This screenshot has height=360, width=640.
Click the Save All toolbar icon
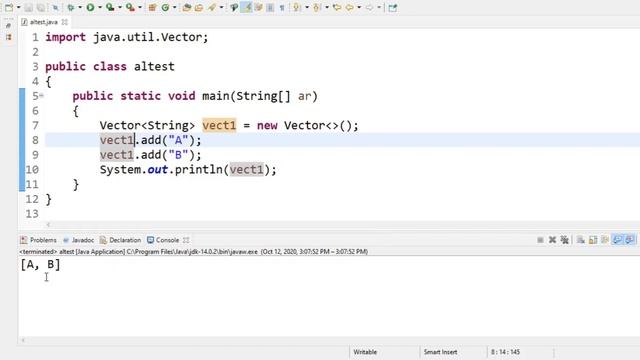(41, 7)
